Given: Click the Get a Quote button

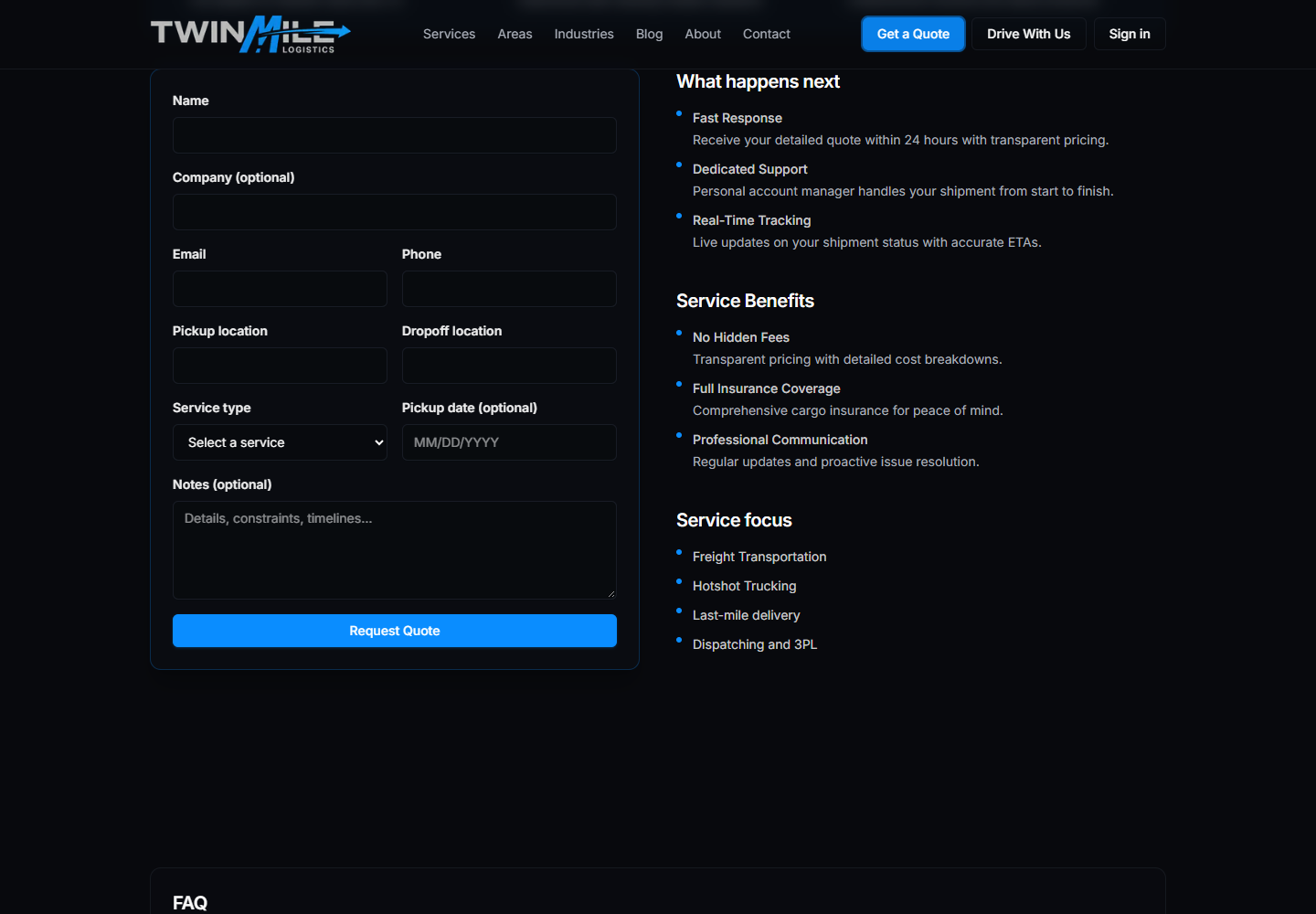Looking at the screenshot, I should point(913,34).
